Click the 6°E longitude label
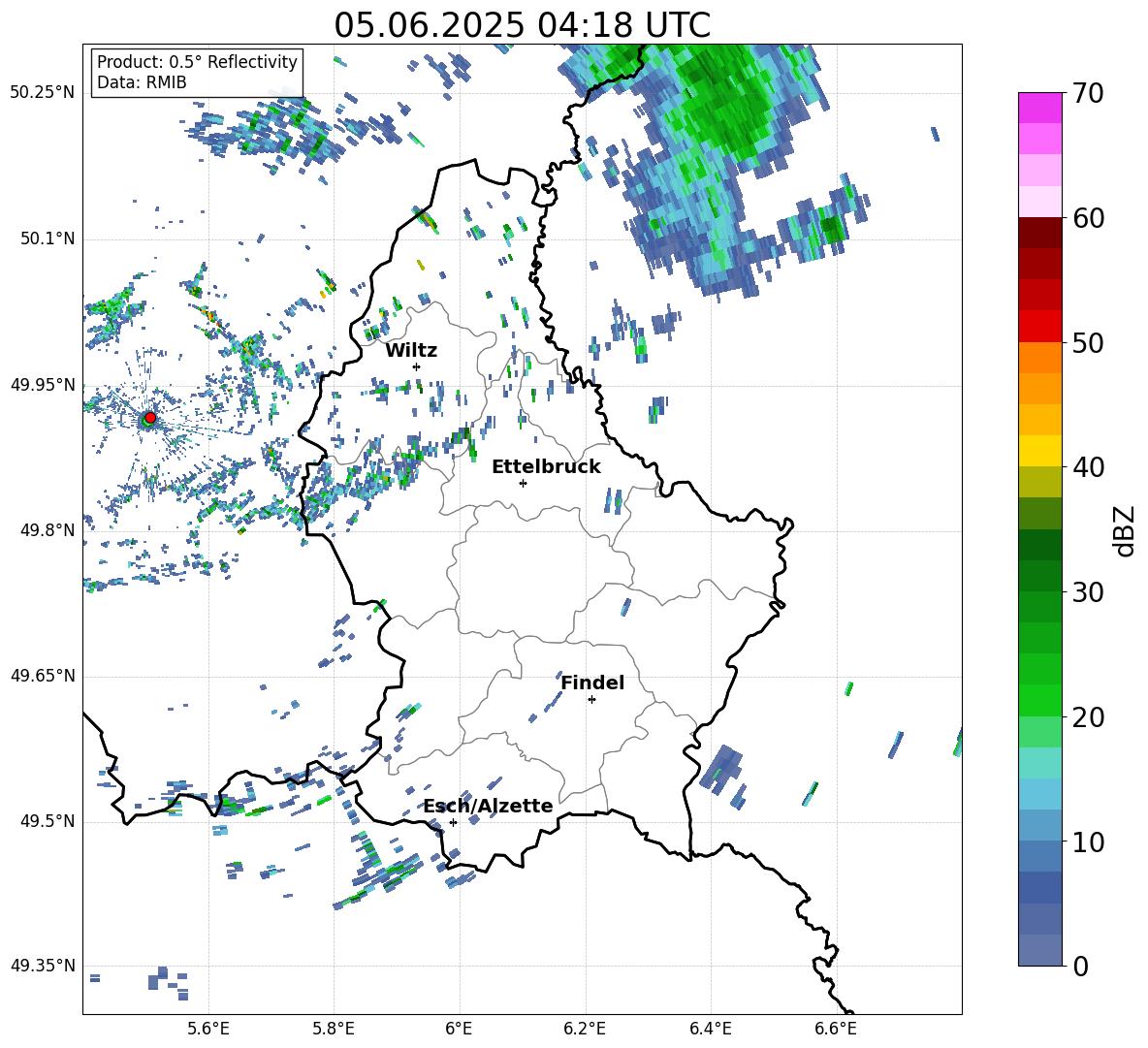1148x1048 pixels. click(459, 1029)
